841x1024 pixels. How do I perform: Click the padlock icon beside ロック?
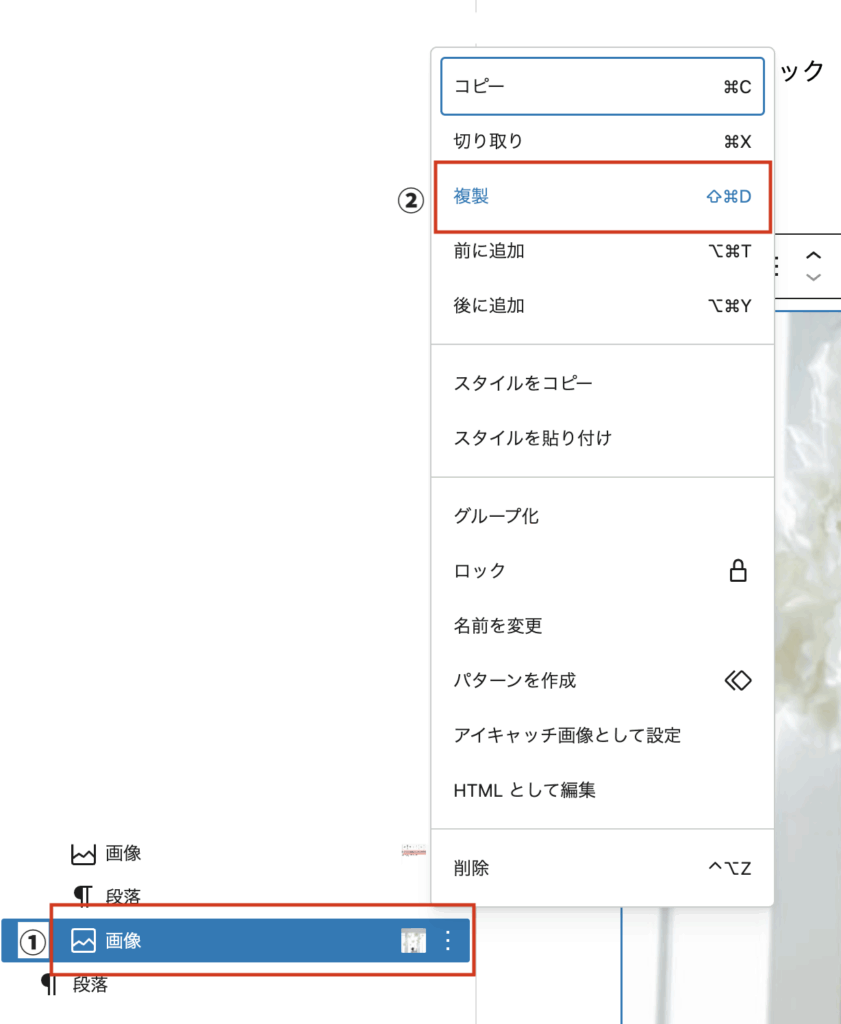point(738,571)
